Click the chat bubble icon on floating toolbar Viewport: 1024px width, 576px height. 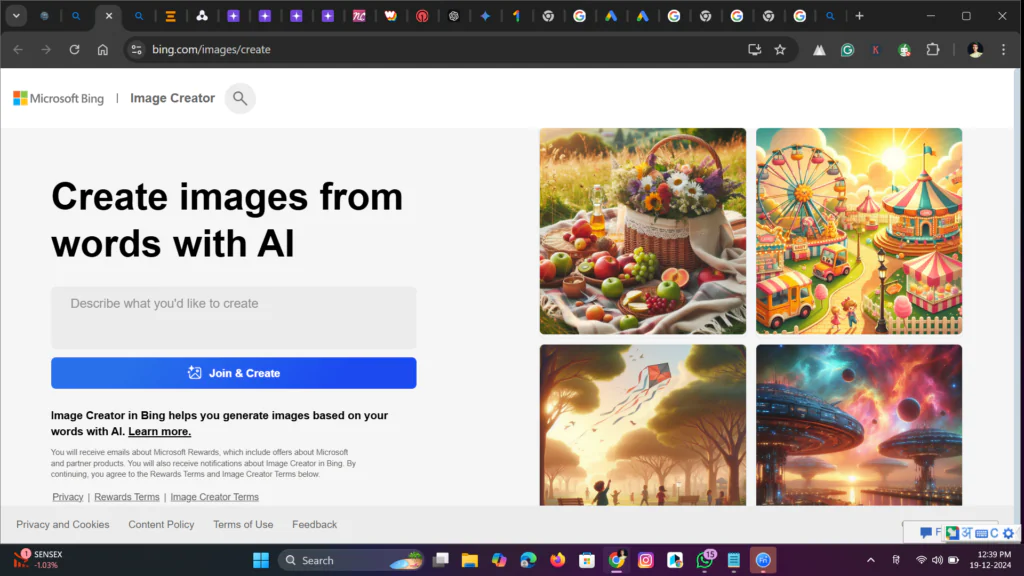click(925, 533)
